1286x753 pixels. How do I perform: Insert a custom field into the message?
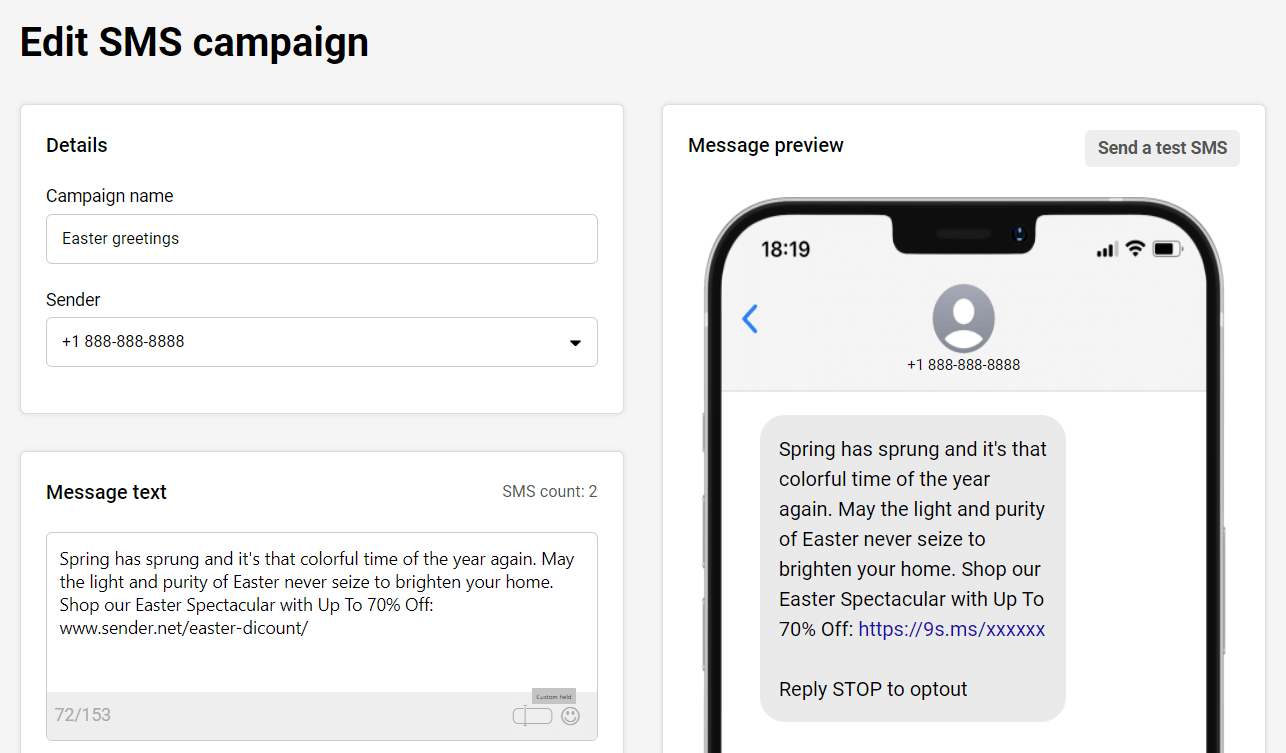[x=533, y=716]
